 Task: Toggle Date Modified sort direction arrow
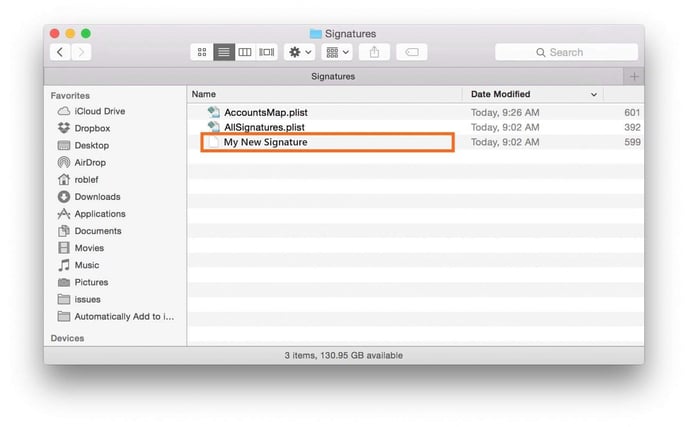click(594, 94)
